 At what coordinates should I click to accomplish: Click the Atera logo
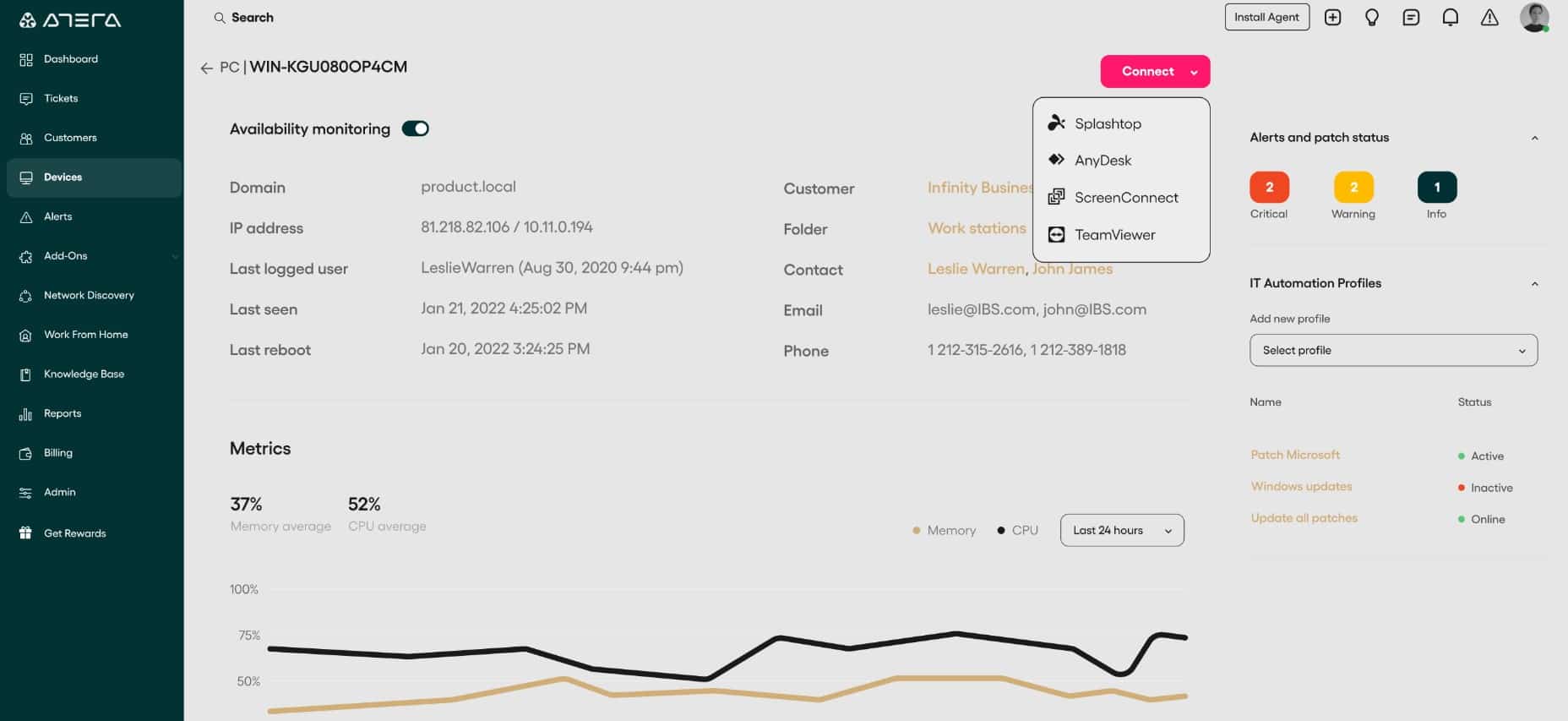[70, 19]
